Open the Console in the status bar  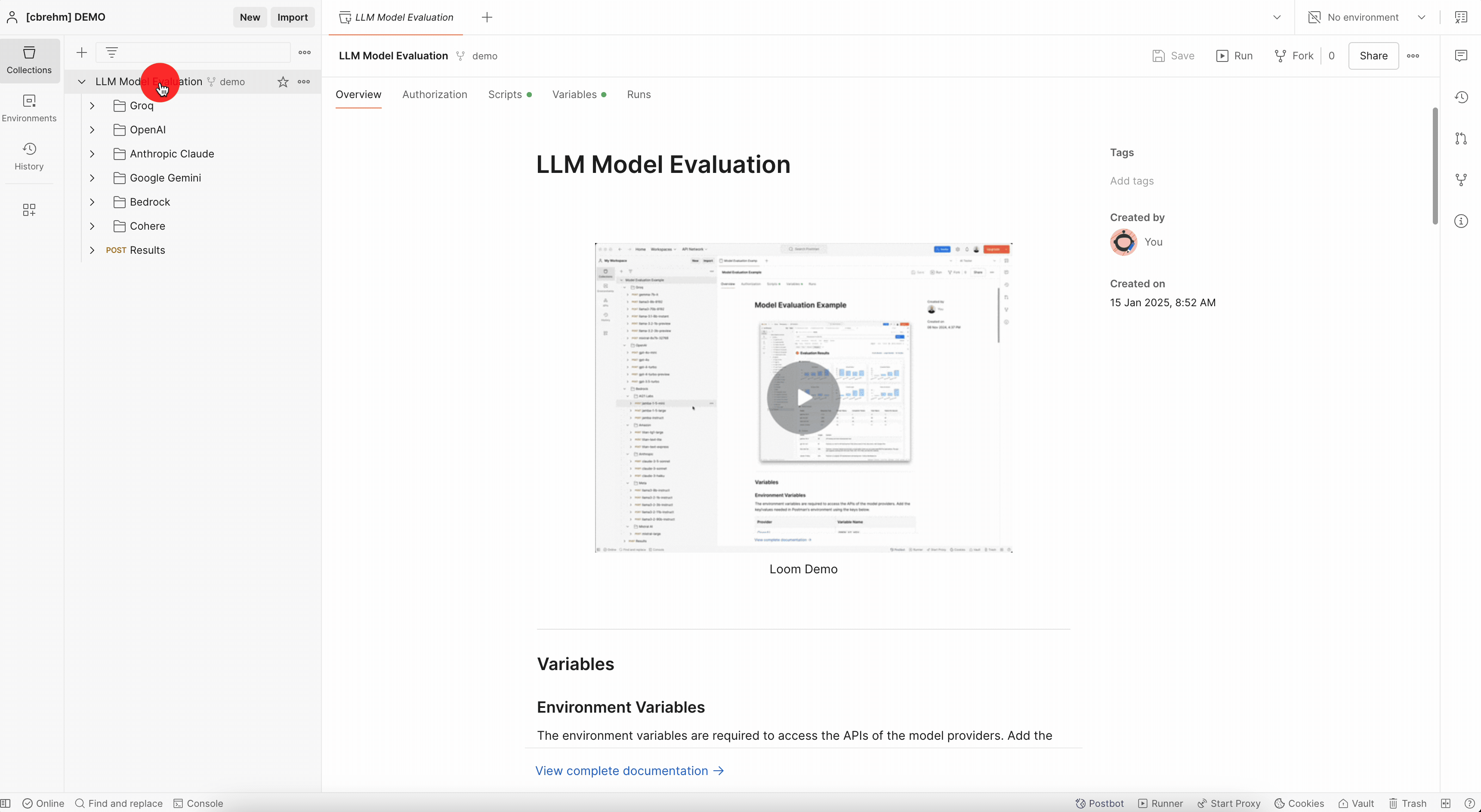(198, 803)
